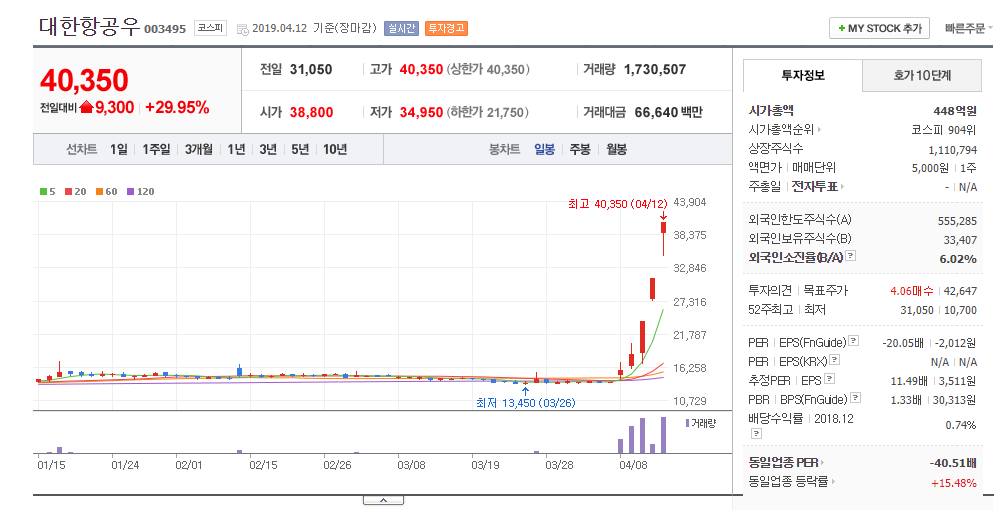Click the 최고 40,350 (04/12) chart marker
This screenshot has height=510, width=1006.
(617, 204)
